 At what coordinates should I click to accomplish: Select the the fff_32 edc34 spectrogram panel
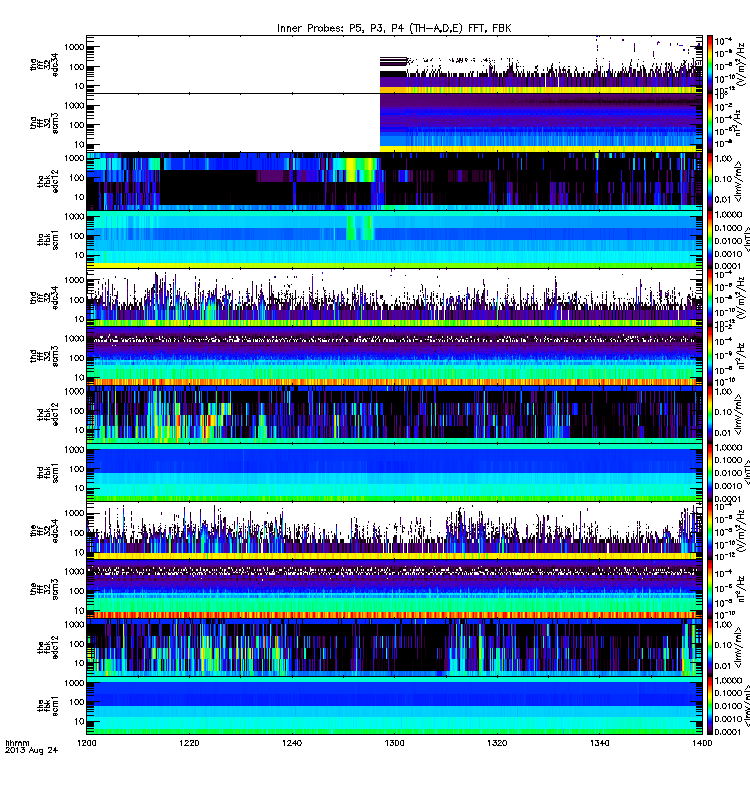point(394,530)
